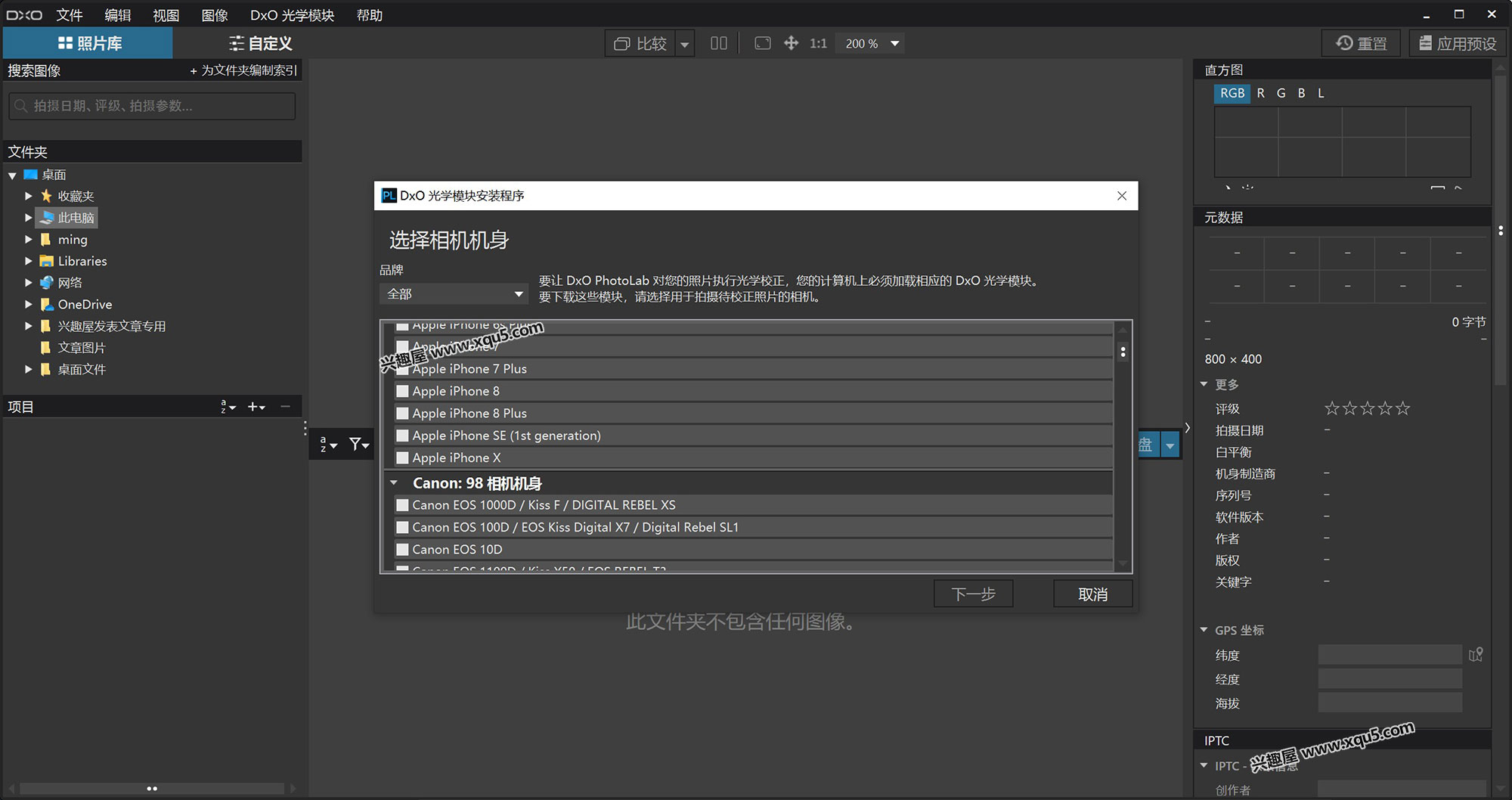Click the GPS map location icon
The width and height of the screenshot is (1512, 800).
[x=1476, y=654]
